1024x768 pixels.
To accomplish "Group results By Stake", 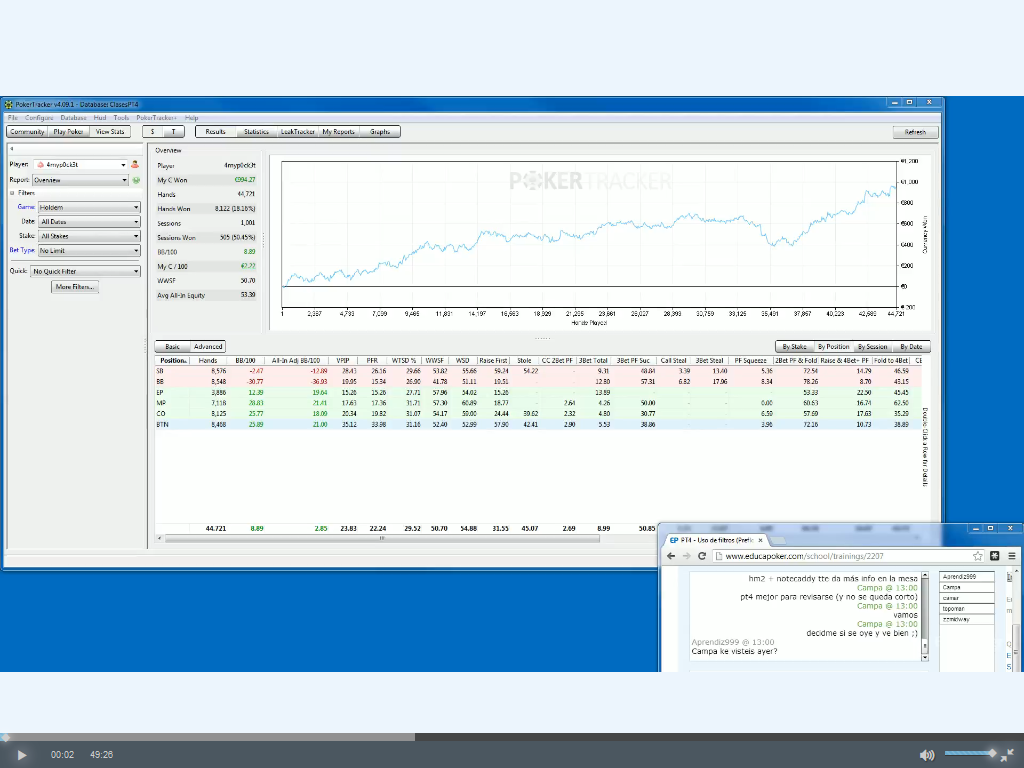I will click(795, 347).
